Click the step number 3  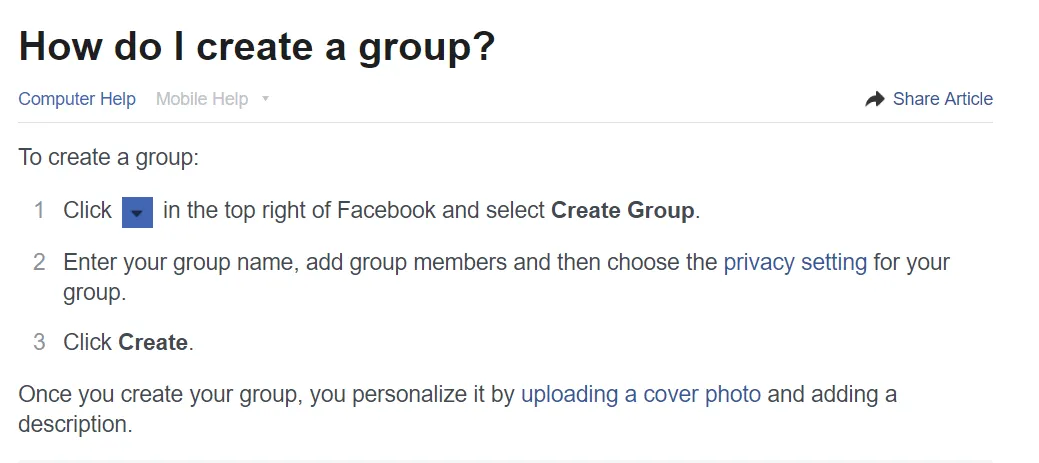[39, 342]
